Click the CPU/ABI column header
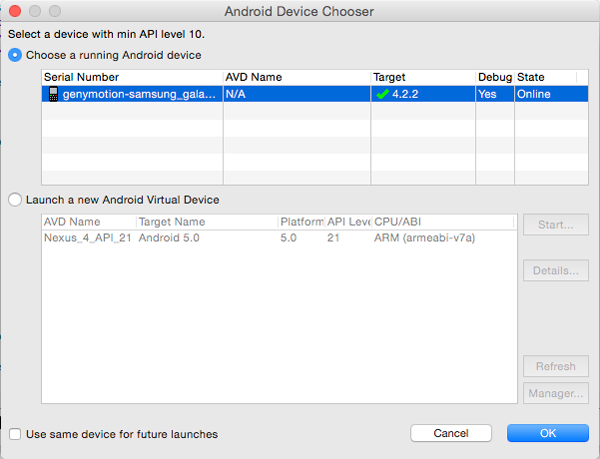 point(398,222)
